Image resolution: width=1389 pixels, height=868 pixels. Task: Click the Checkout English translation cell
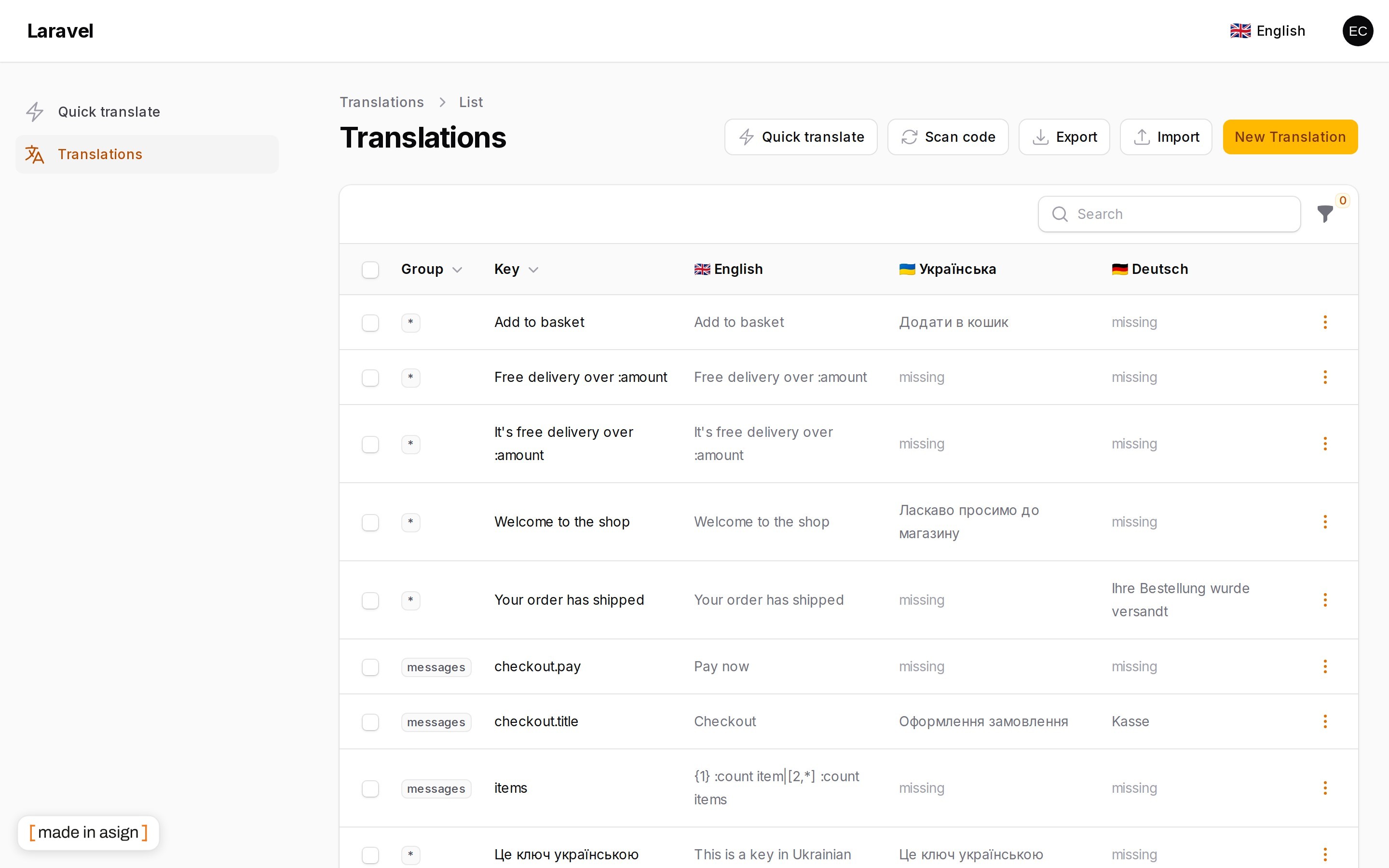point(725,721)
